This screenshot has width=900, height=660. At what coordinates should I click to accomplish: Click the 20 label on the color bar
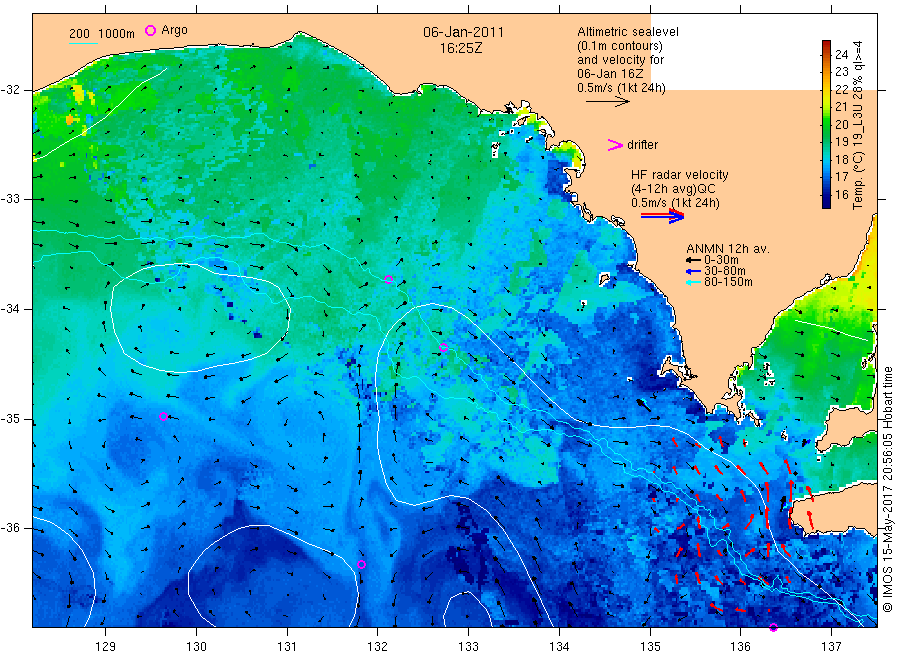tap(841, 125)
